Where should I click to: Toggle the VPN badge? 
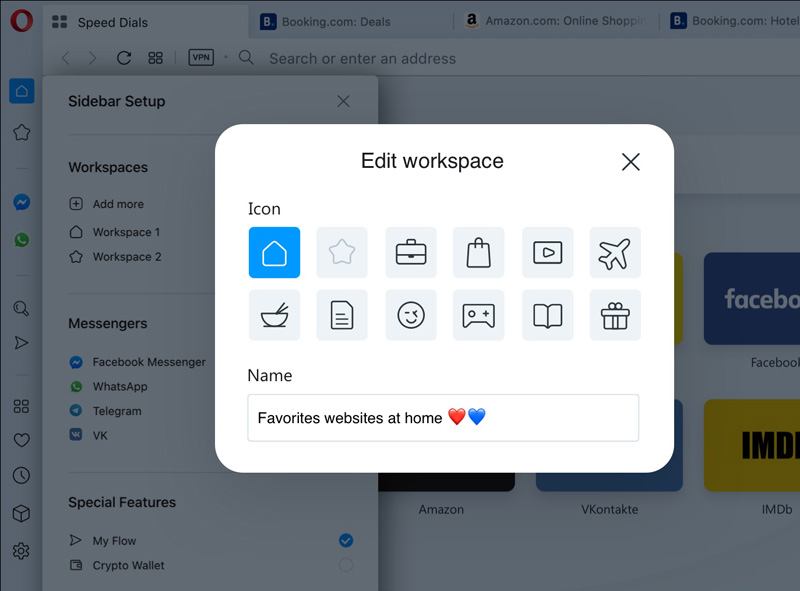[201, 58]
